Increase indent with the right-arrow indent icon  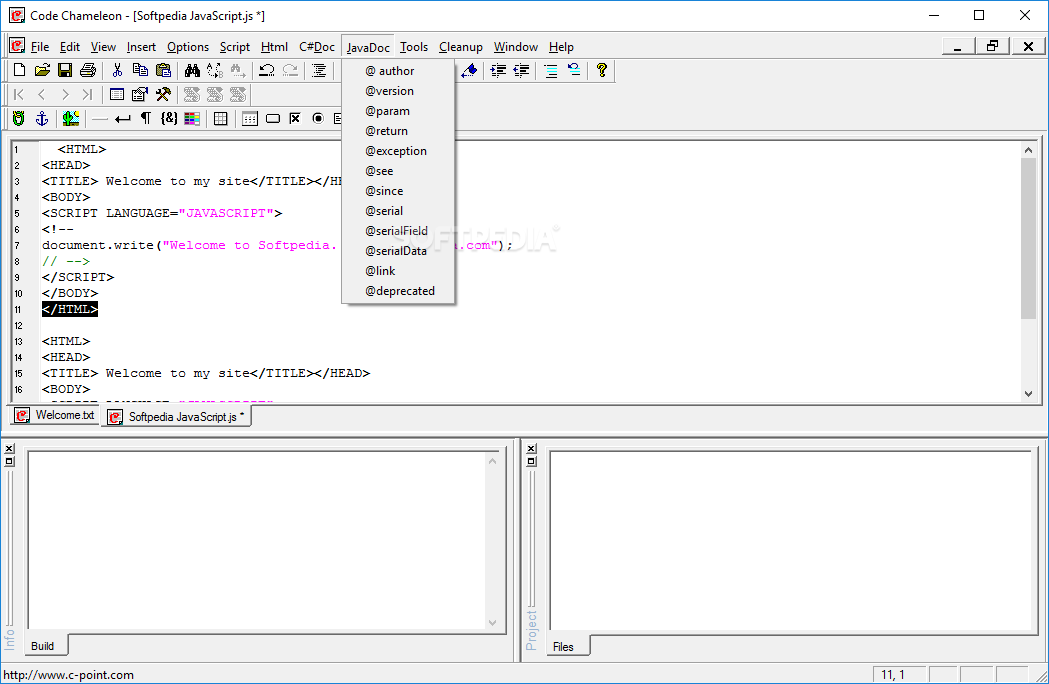point(498,70)
